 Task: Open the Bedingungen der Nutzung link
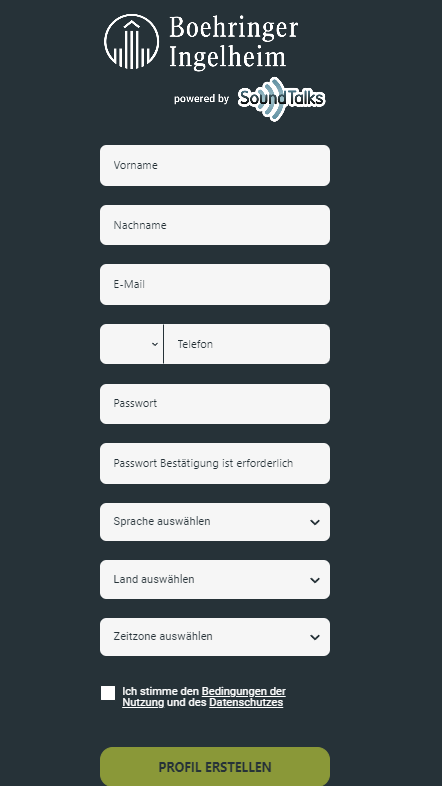244,692
